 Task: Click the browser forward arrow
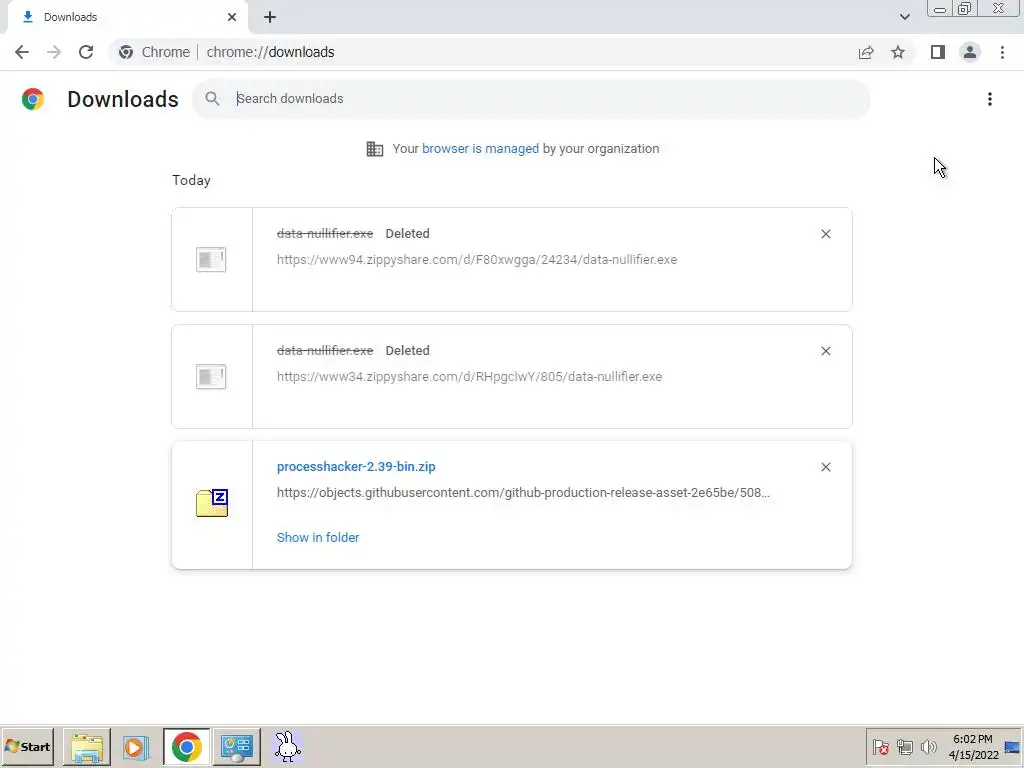(54, 52)
